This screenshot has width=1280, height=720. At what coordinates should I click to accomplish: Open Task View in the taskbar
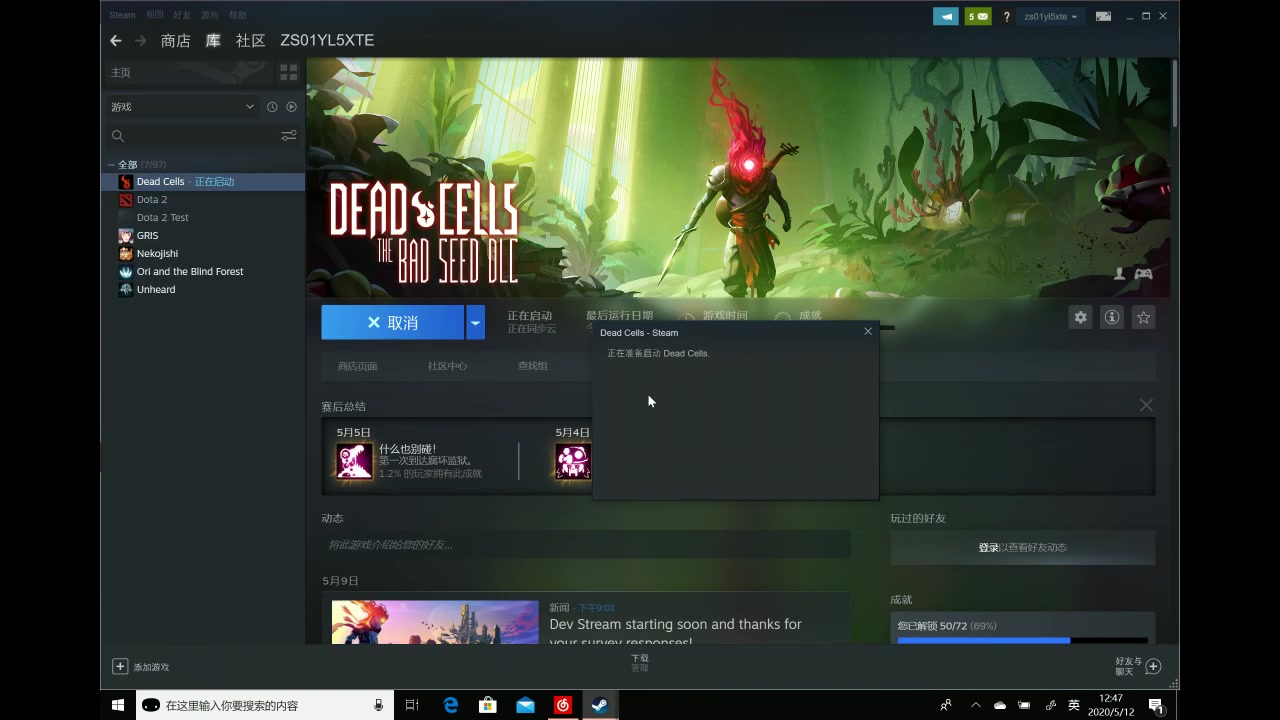point(412,705)
